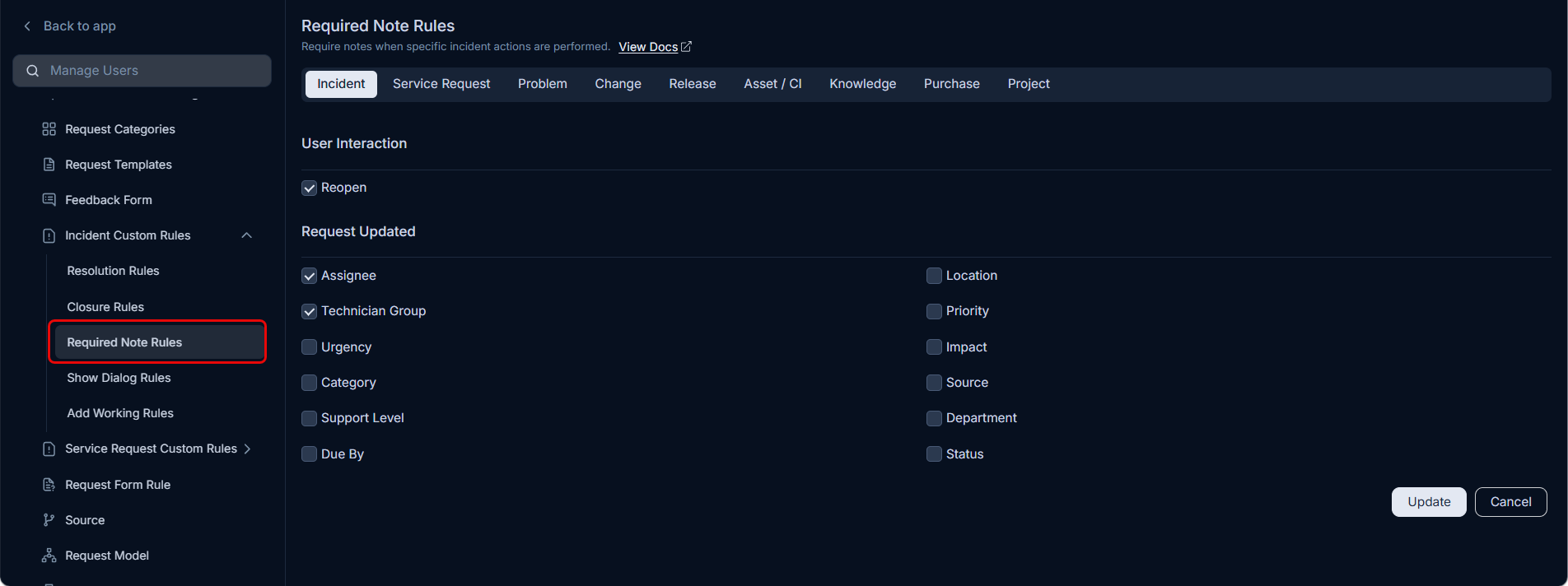Click the Cancel button
Image resolution: width=1568 pixels, height=586 pixels.
(1511, 502)
